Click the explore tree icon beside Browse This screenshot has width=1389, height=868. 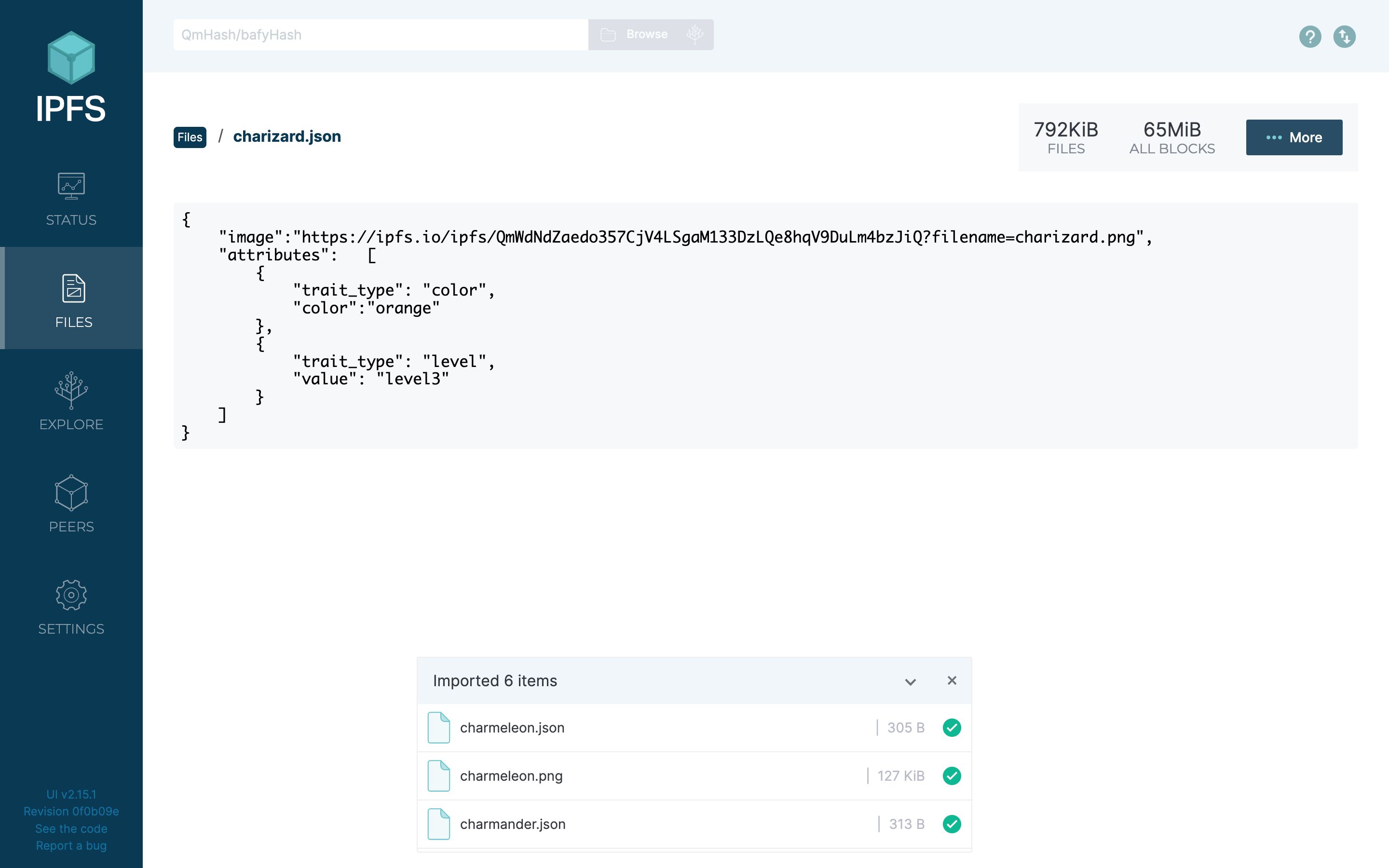coord(695,34)
